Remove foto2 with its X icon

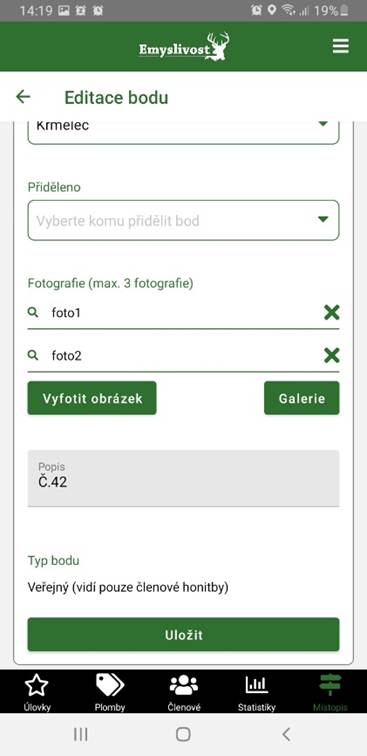click(x=331, y=355)
